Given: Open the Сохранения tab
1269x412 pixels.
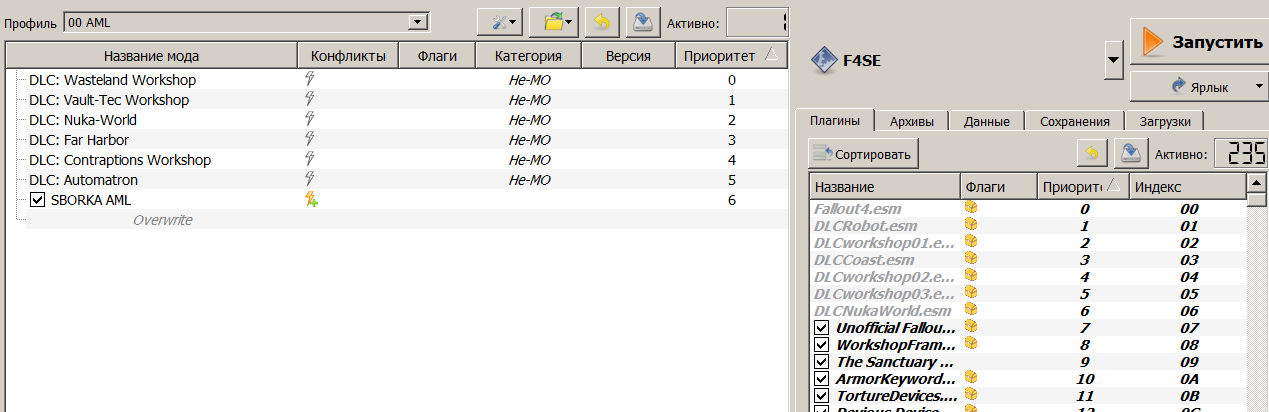Looking at the screenshot, I should [1074, 121].
